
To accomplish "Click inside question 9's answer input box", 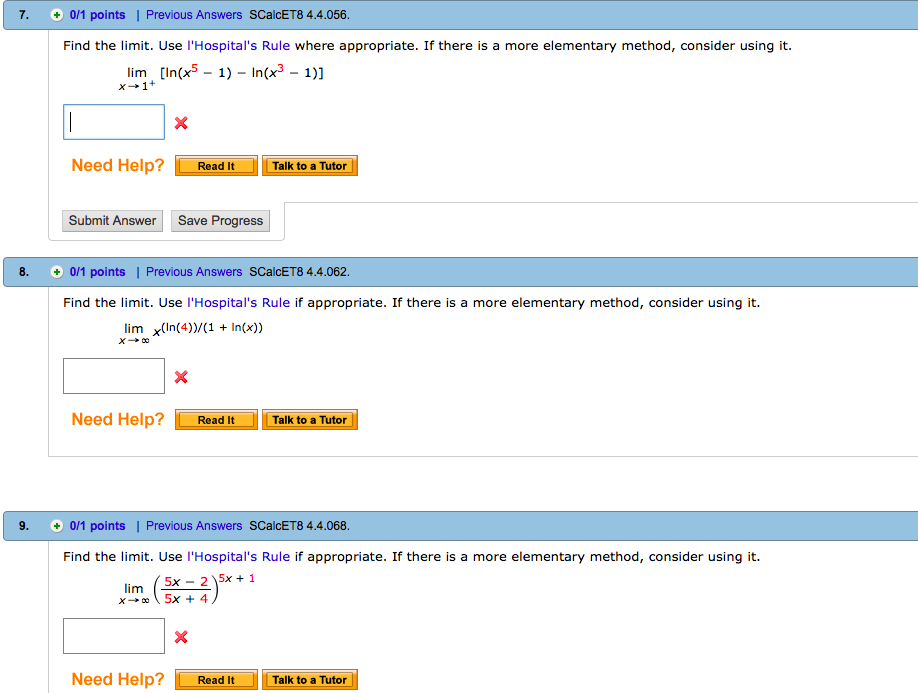I will (x=113, y=635).
